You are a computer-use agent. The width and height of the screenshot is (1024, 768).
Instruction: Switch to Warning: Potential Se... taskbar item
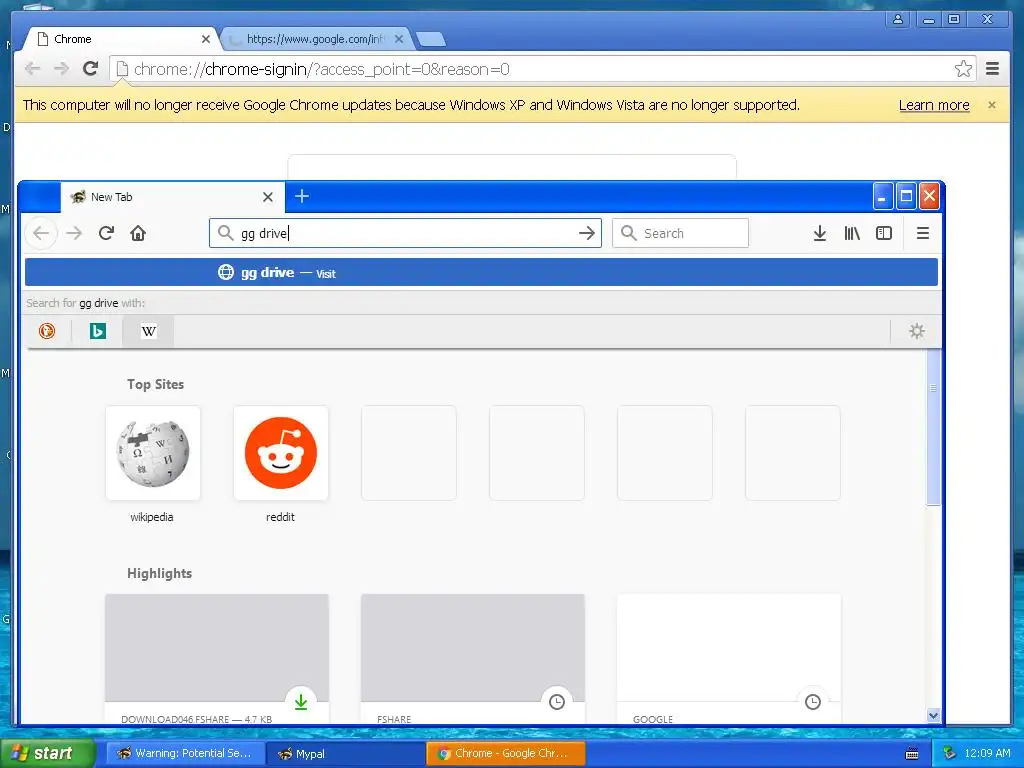pos(185,753)
